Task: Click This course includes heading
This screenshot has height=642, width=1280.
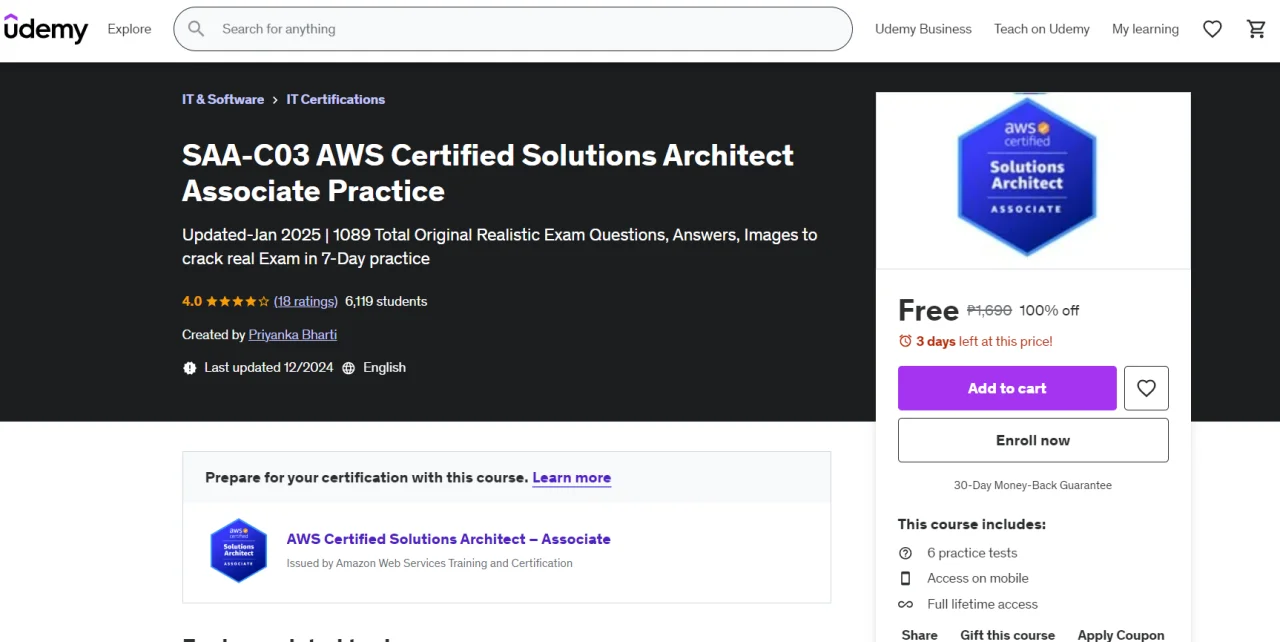Action: 972,524
